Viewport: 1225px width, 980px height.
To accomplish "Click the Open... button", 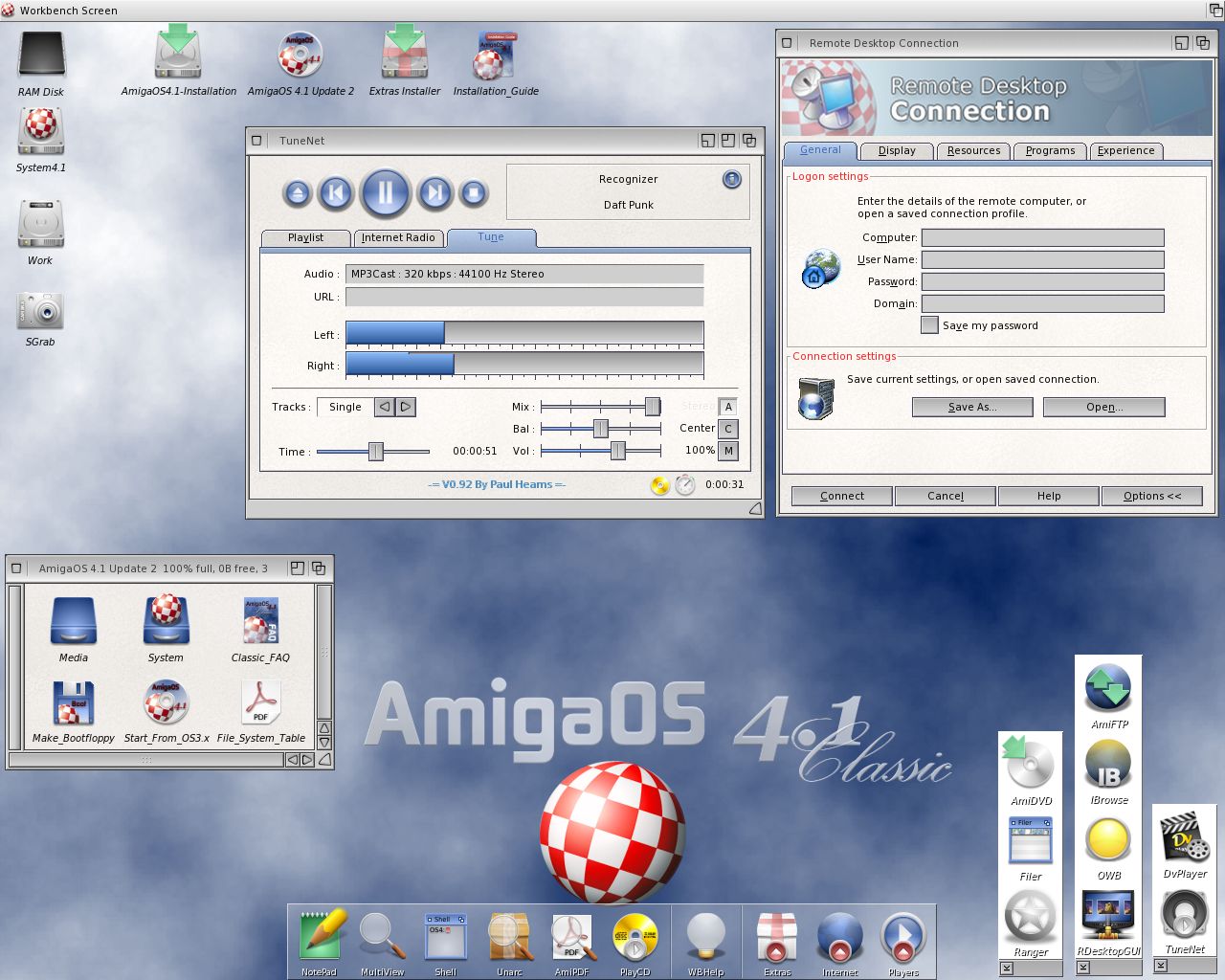I will (x=1104, y=407).
